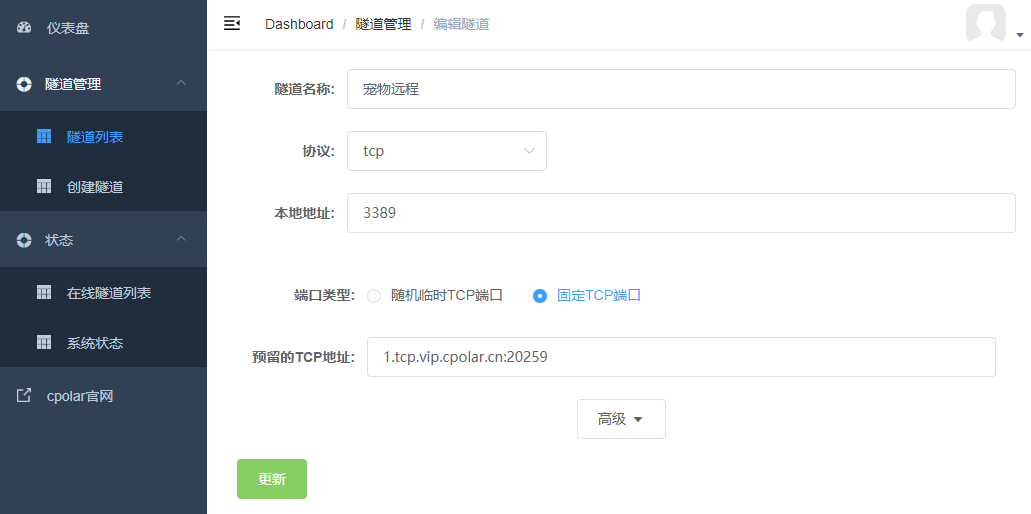
Task: Go to Dashboard breadcrumb
Action: 299,24
